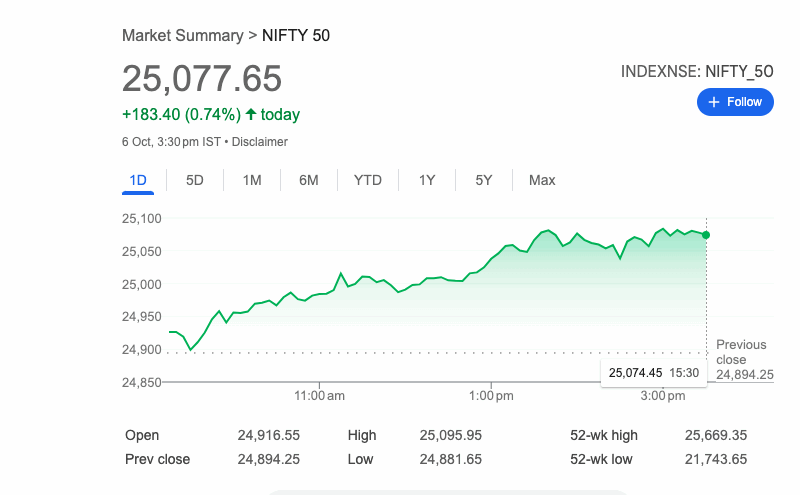Click the 25,074.45 15:30 chart tooltip
Viewport: 800px width, 495px height.
[x=653, y=372]
